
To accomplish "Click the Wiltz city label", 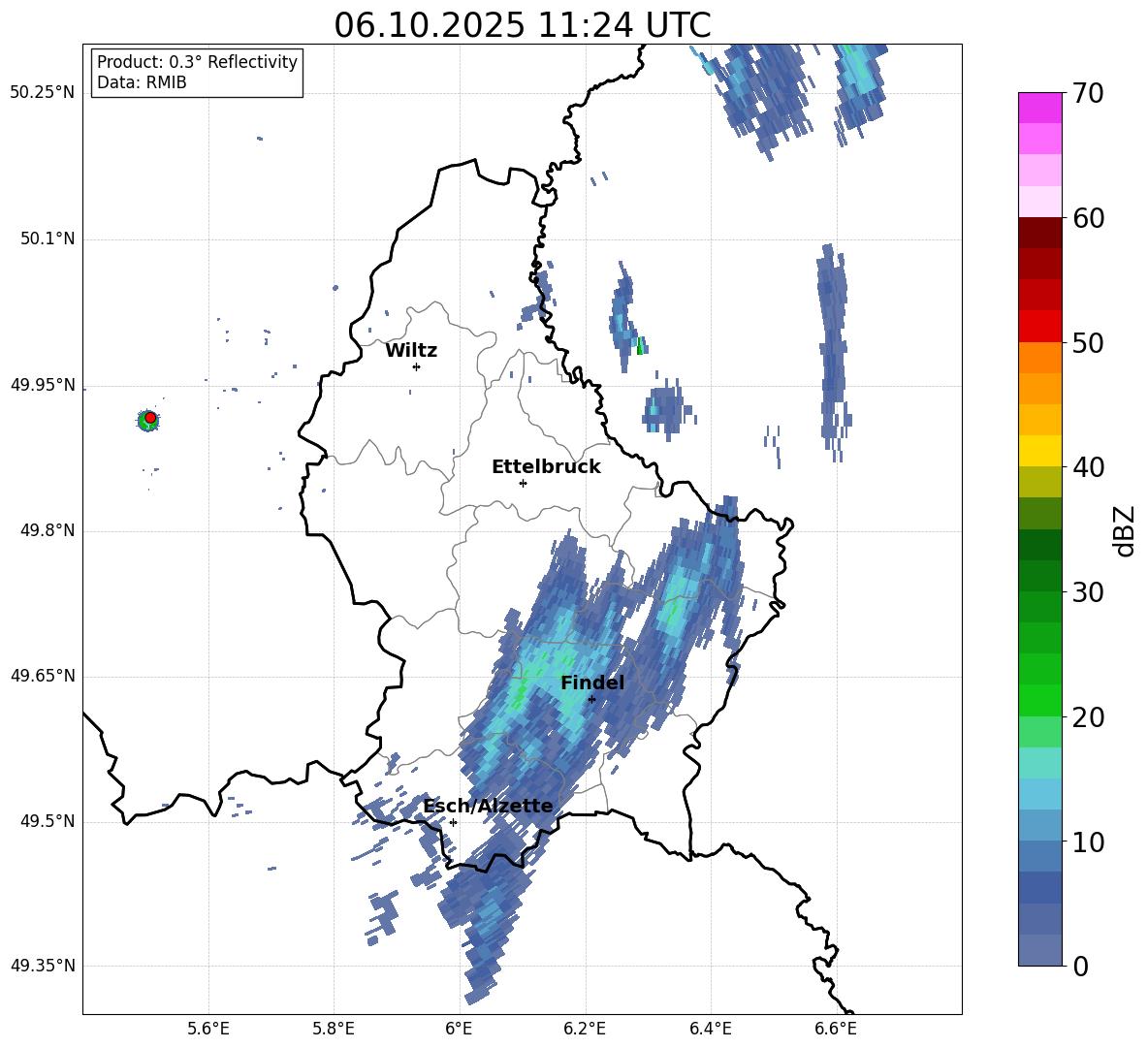I will (411, 351).
